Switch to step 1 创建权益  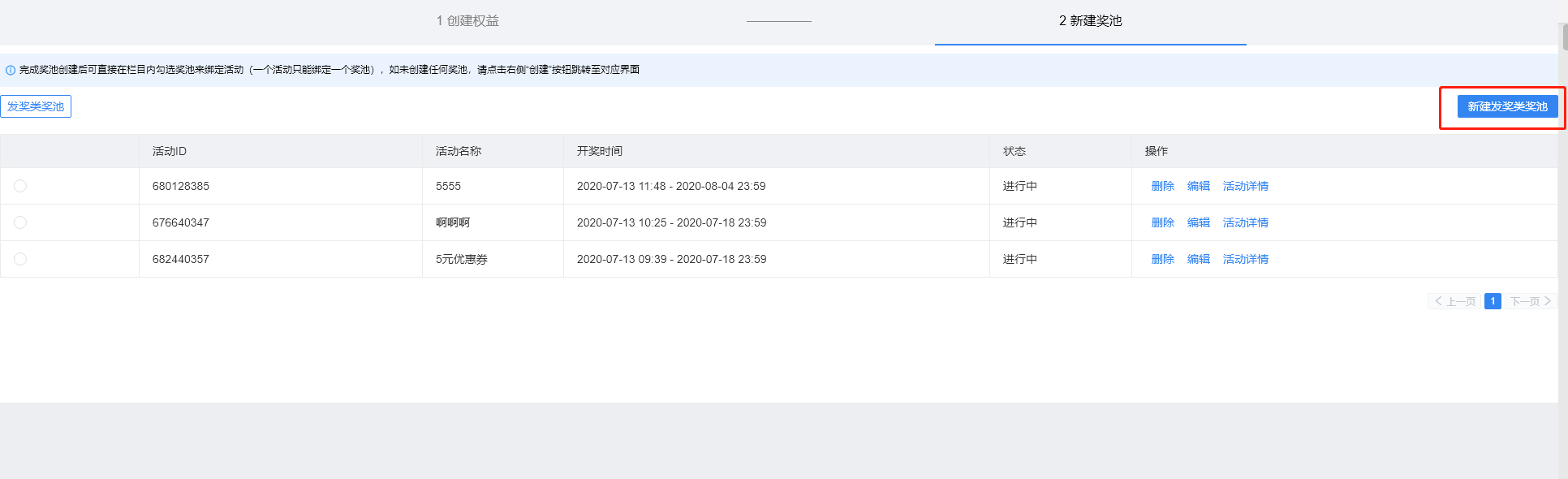tap(467, 21)
